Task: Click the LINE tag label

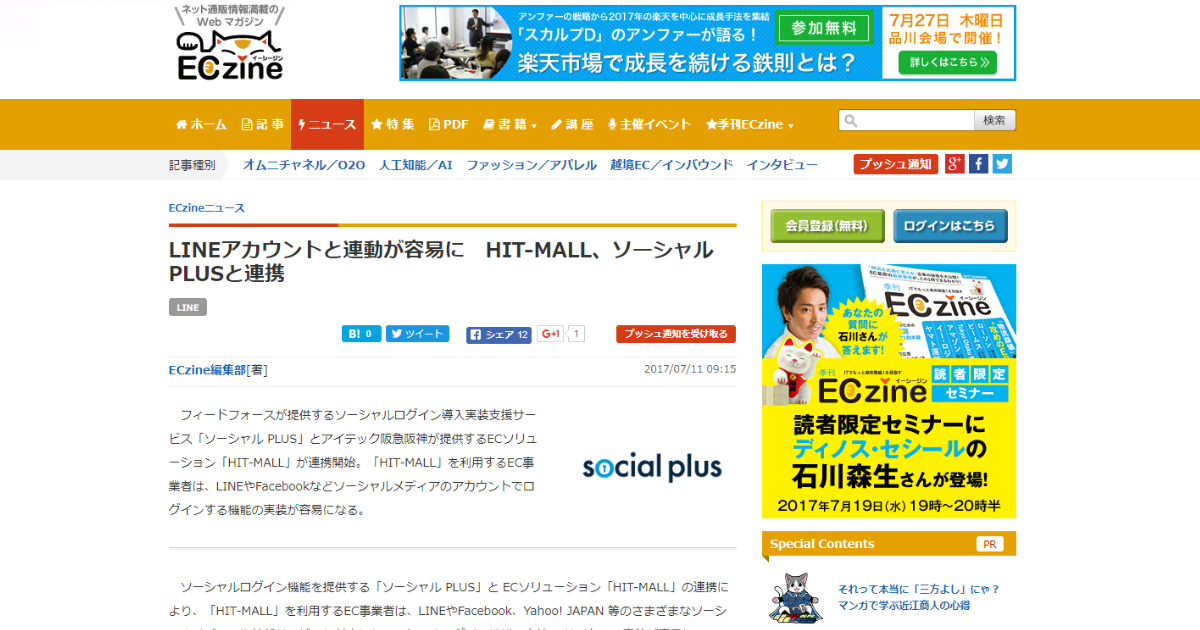Action: 188,307
